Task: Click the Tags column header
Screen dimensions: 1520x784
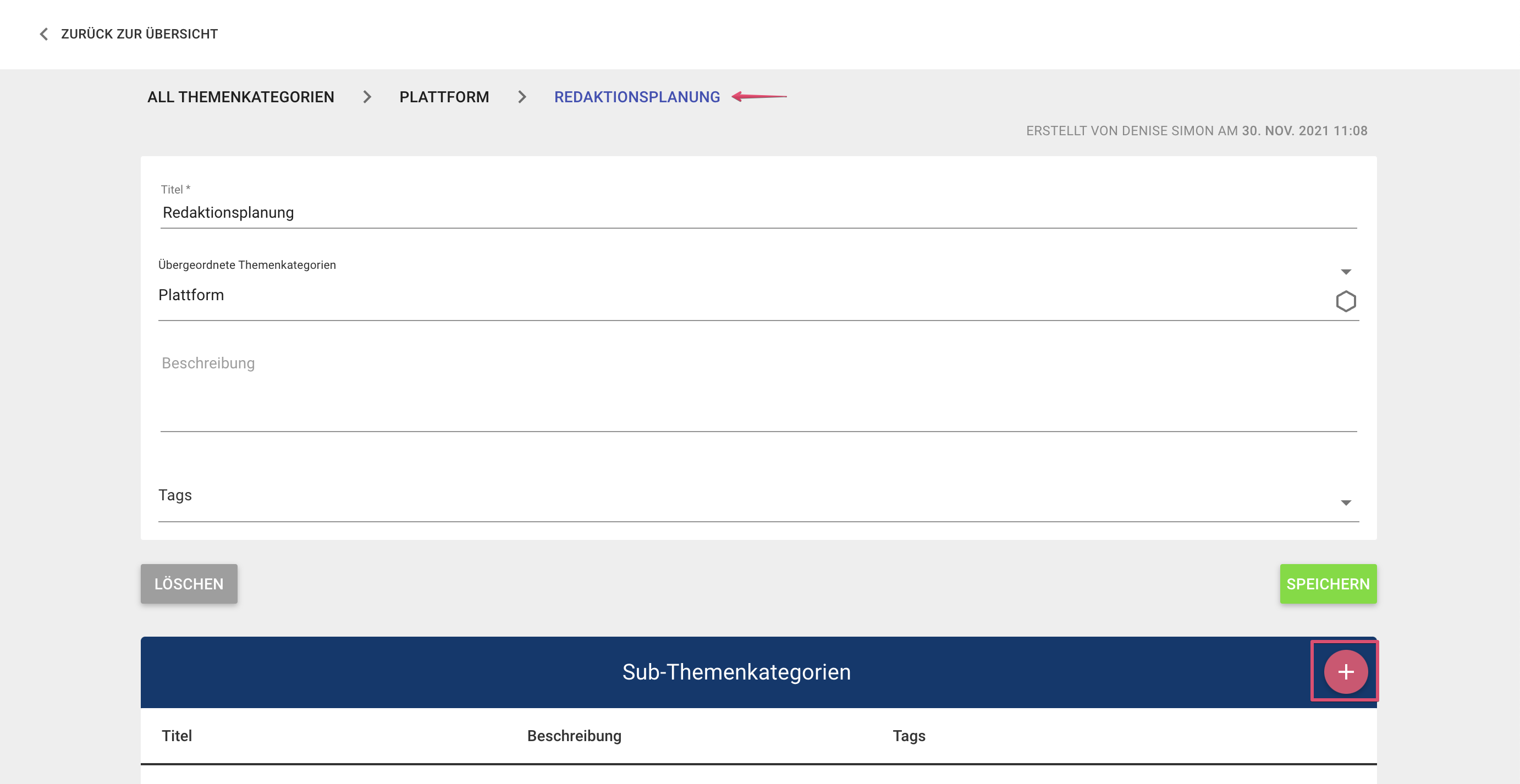Action: [x=908, y=736]
